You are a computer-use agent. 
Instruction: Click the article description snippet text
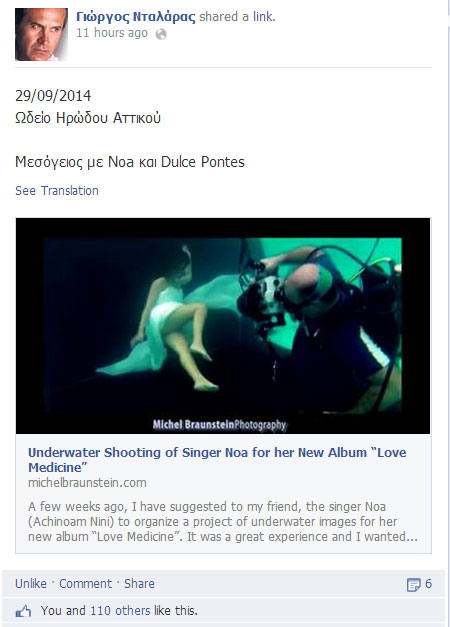pos(223,521)
